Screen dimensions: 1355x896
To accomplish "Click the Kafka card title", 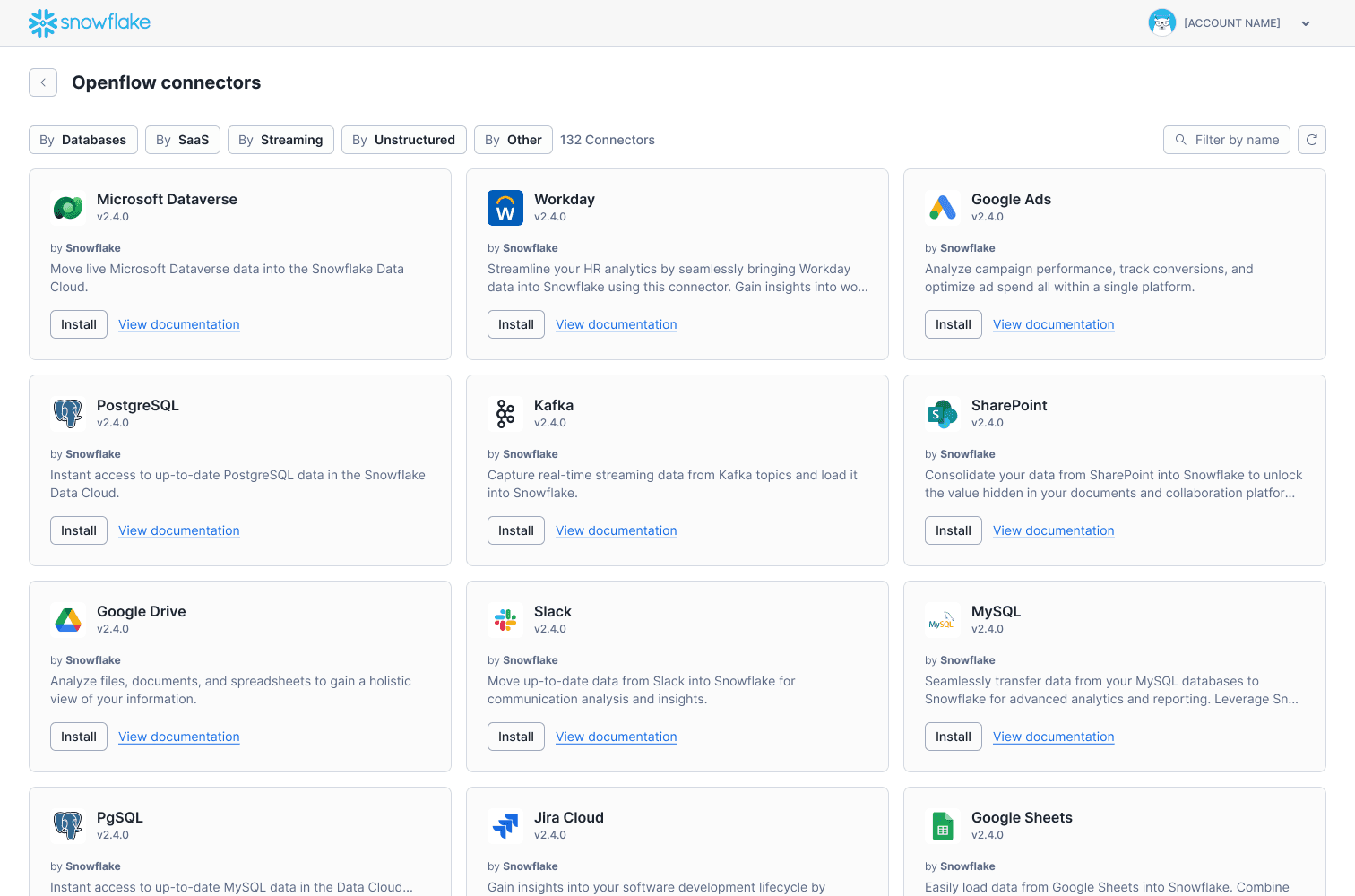I will coord(554,405).
